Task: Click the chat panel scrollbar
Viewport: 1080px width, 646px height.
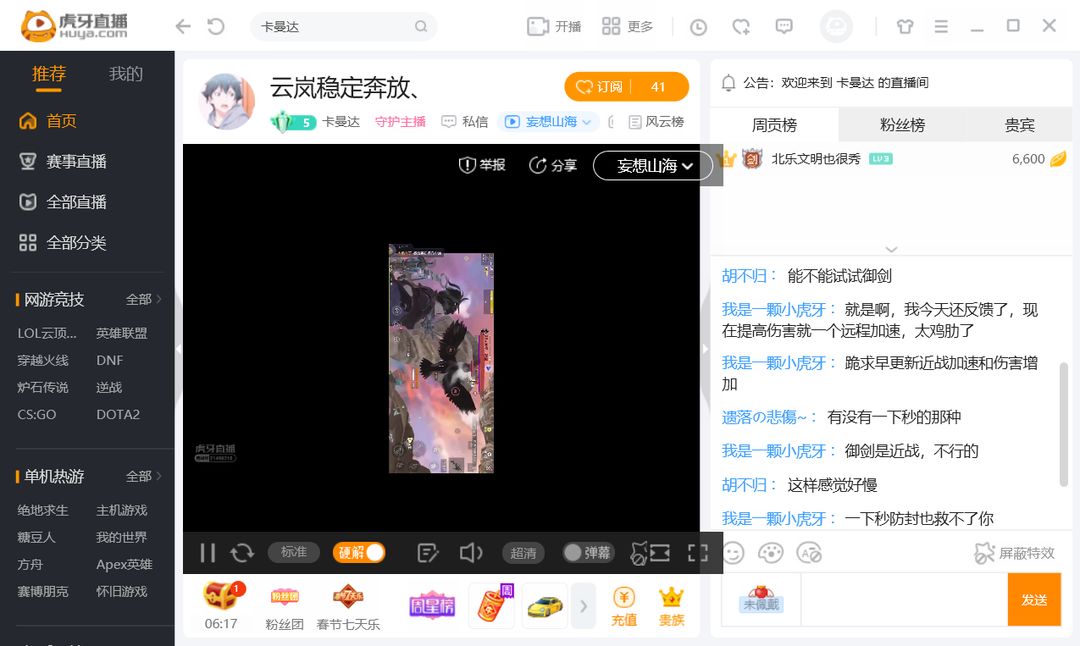Action: click(1064, 425)
